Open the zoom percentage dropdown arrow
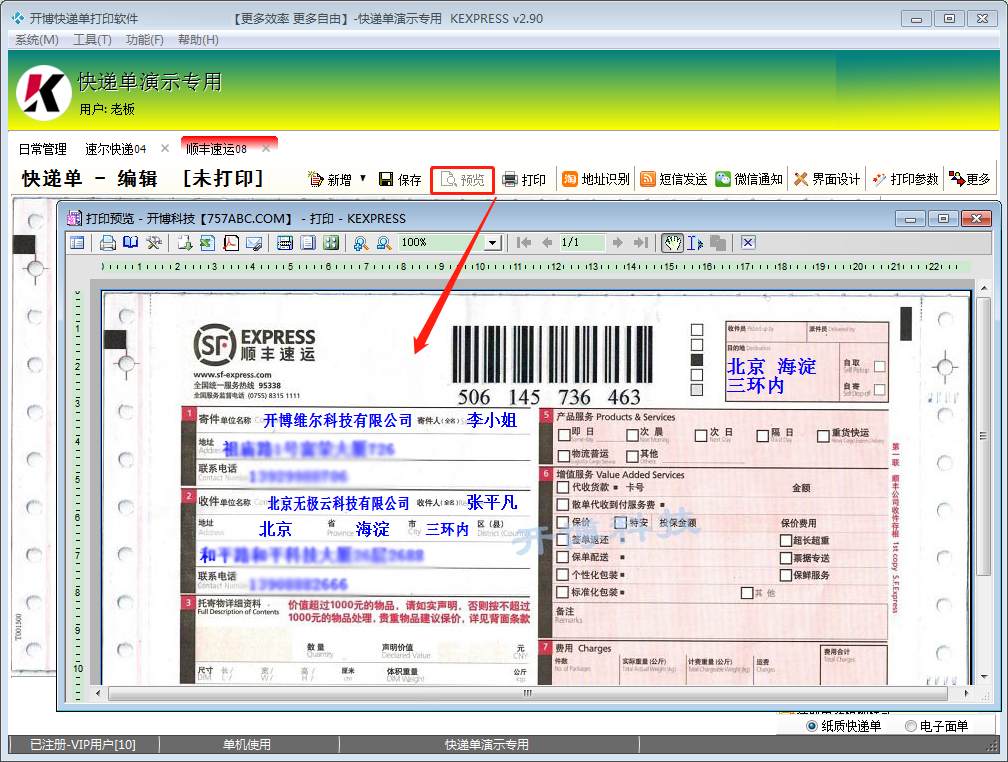 [492, 243]
